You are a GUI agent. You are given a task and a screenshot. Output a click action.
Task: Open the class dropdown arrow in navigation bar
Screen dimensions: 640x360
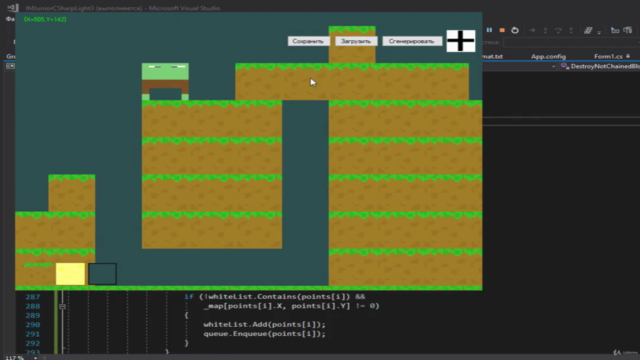(x=553, y=66)
